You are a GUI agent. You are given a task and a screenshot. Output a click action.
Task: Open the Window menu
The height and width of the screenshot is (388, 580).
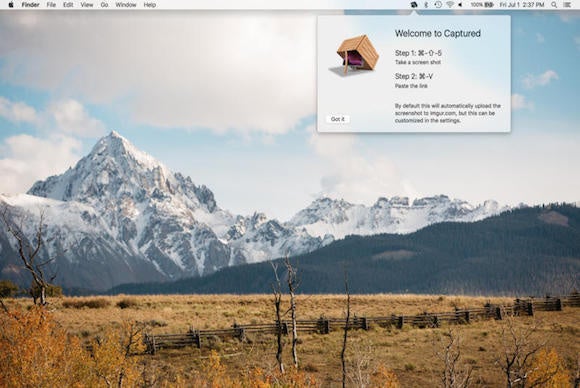point(126,5)
